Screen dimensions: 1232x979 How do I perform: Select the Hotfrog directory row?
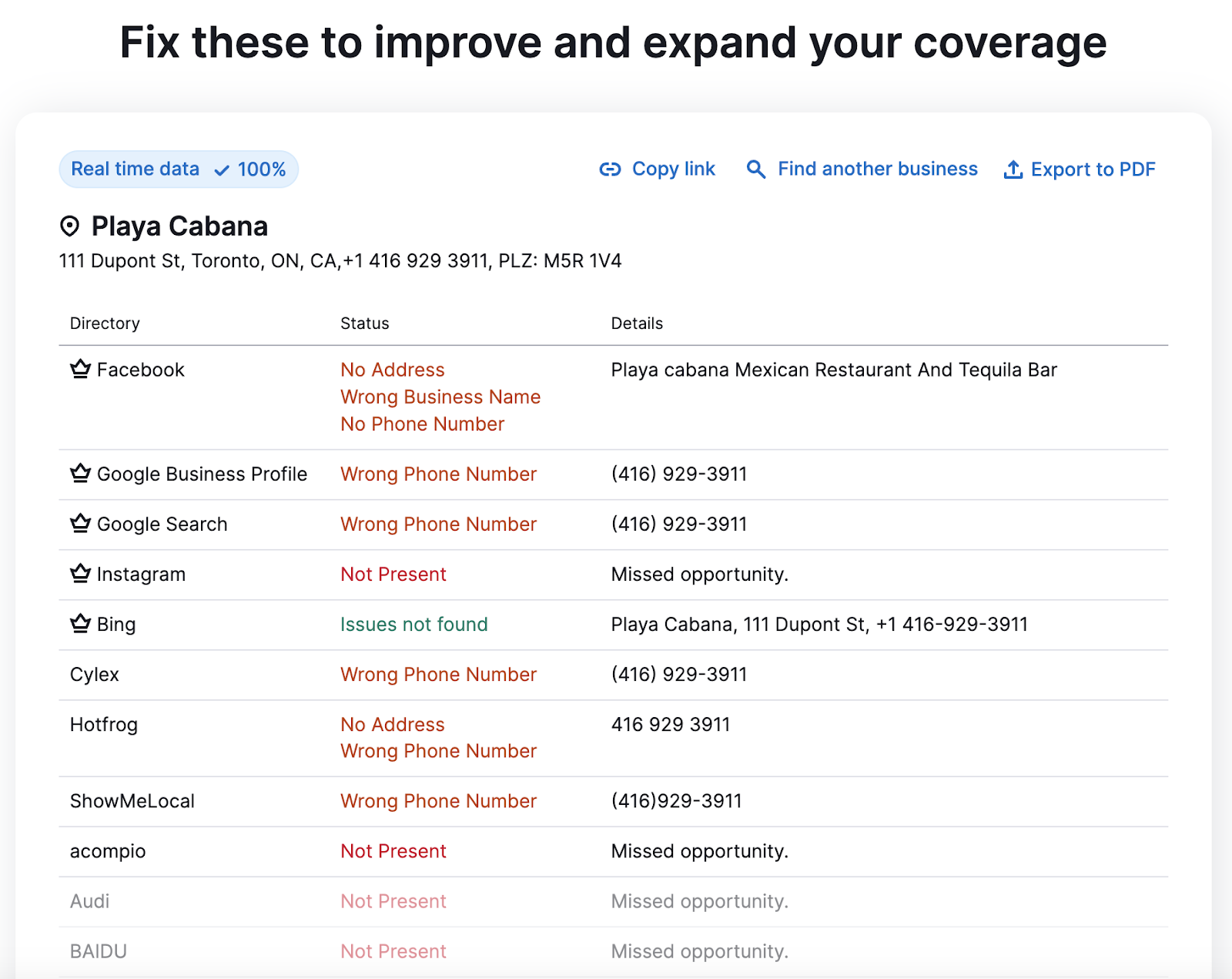(103, 724)
